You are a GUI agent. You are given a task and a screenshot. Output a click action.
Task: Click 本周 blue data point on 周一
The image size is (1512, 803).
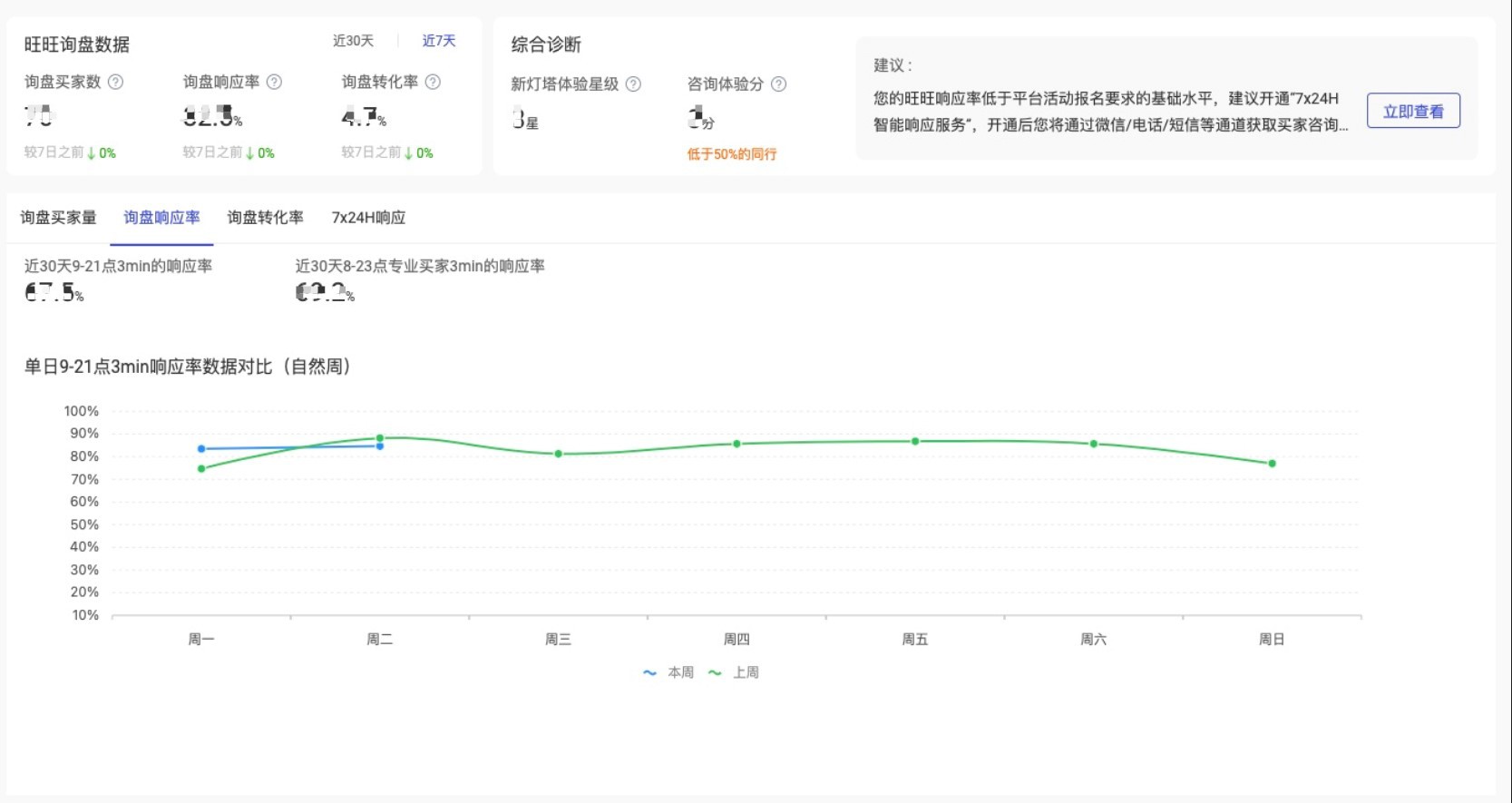201,449
